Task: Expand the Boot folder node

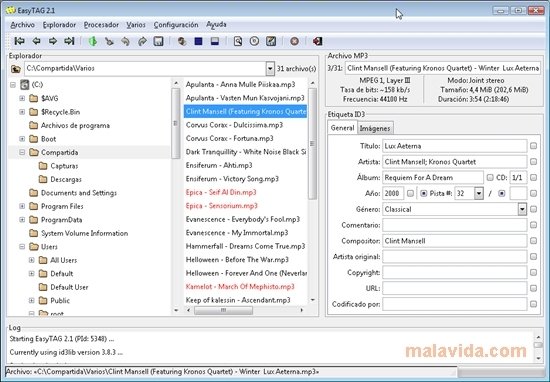Action: tap(22, 139)
